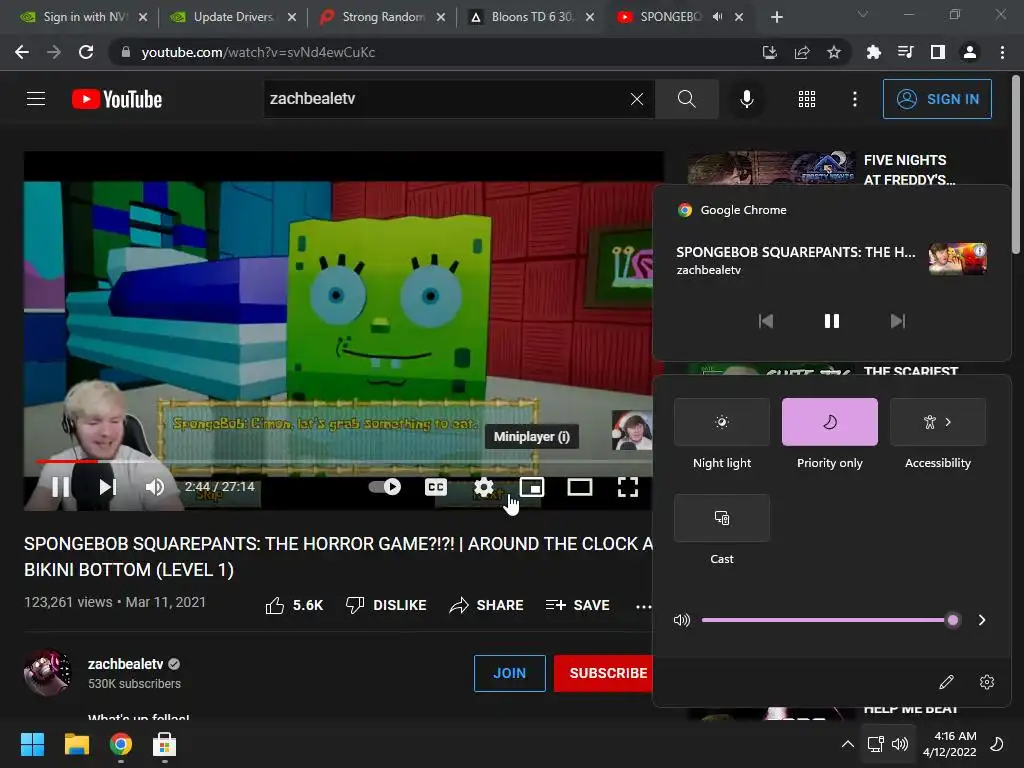Go to YouTube home via logo
Viewport: 1024px width, 768px height.
pos(117,99)
